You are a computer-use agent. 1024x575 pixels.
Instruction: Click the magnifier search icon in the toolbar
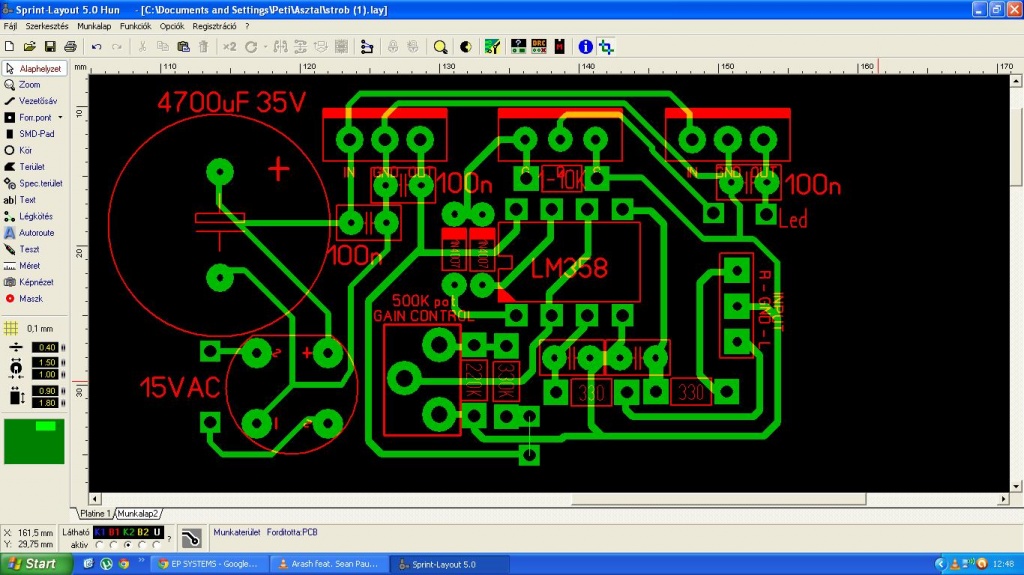pyautogui.click(x=440, y=46)
